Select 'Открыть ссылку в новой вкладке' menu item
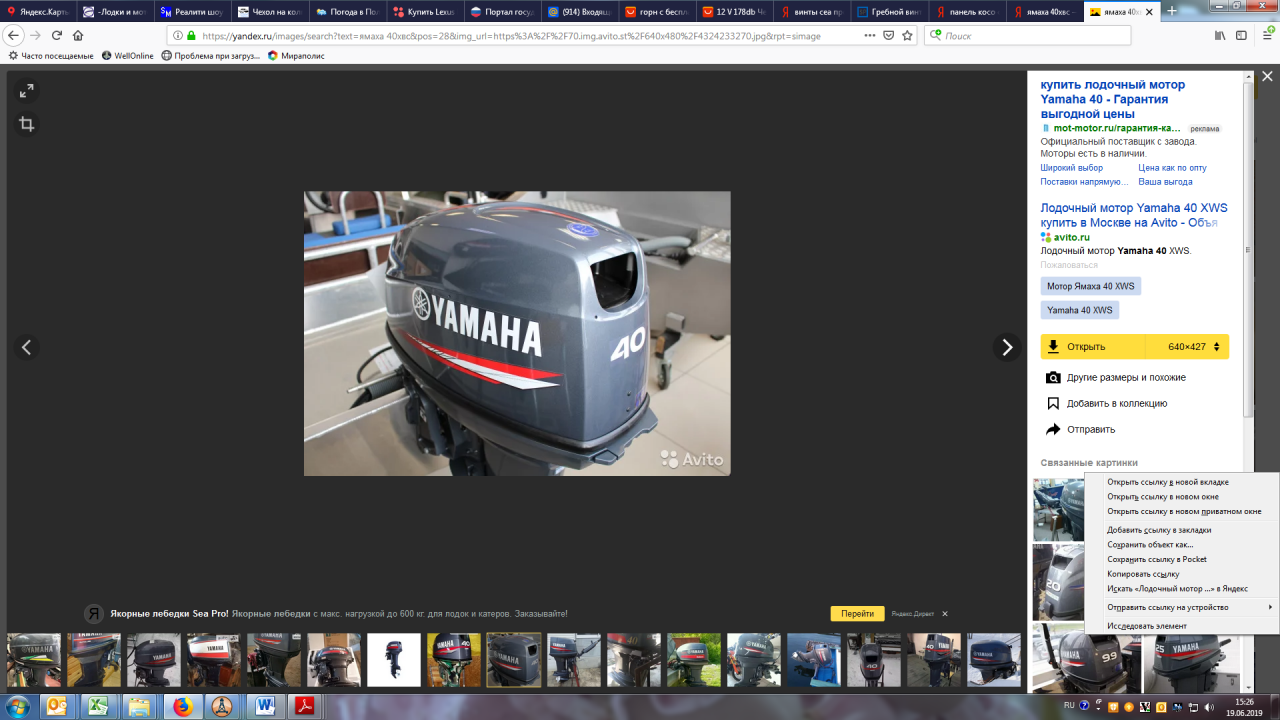 pos(1167,482)
